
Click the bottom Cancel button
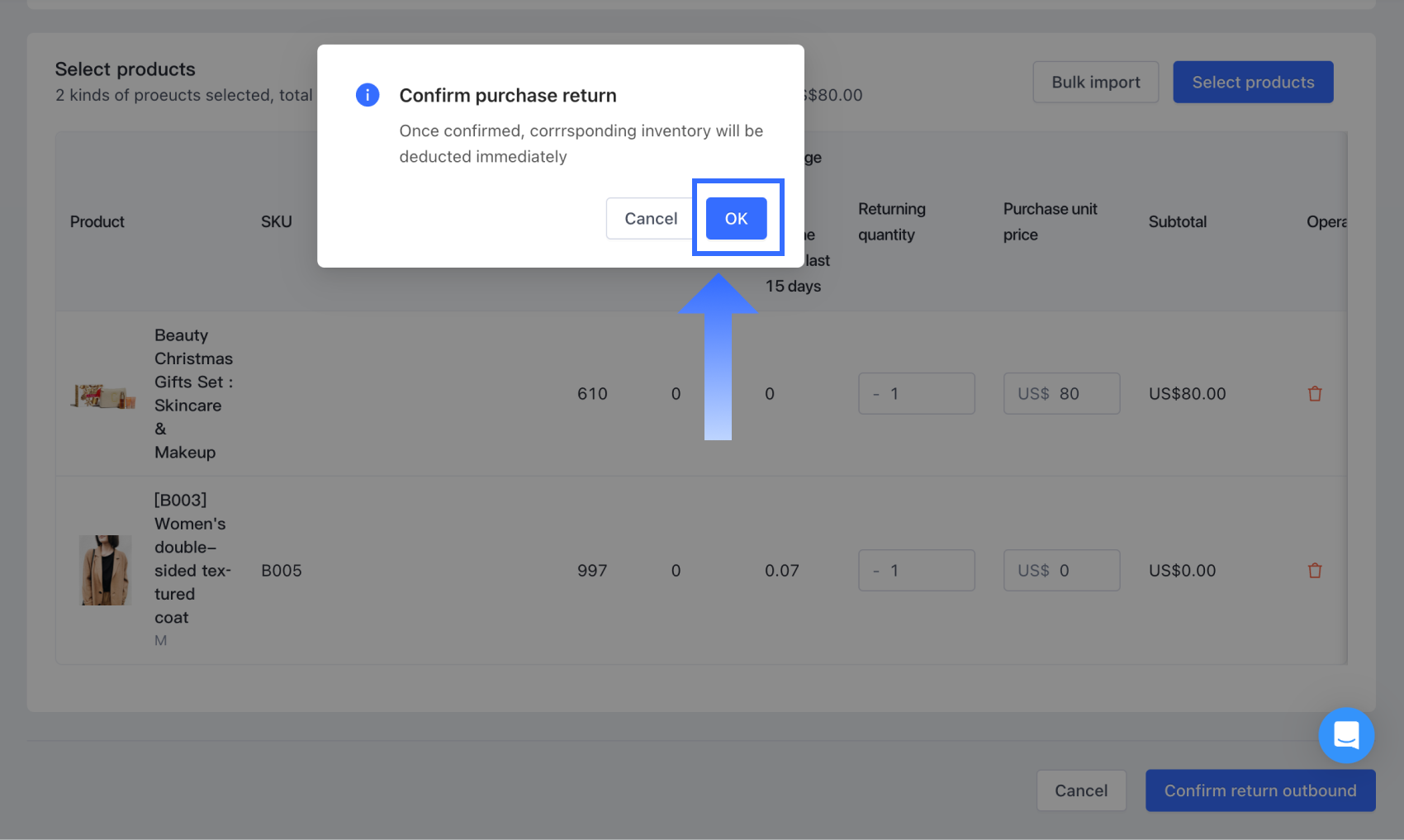pyautogui.click(x=1080, y=790)
